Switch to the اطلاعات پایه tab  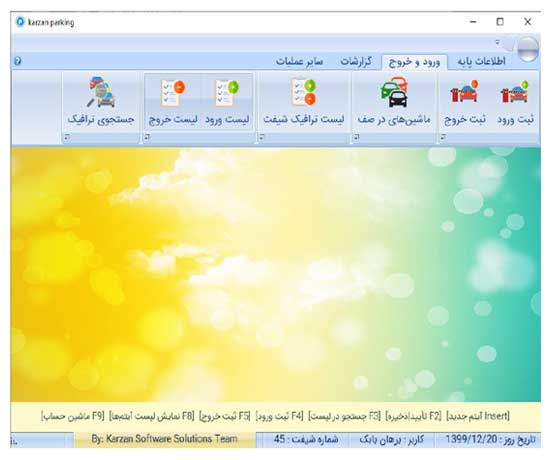point(481,62)
